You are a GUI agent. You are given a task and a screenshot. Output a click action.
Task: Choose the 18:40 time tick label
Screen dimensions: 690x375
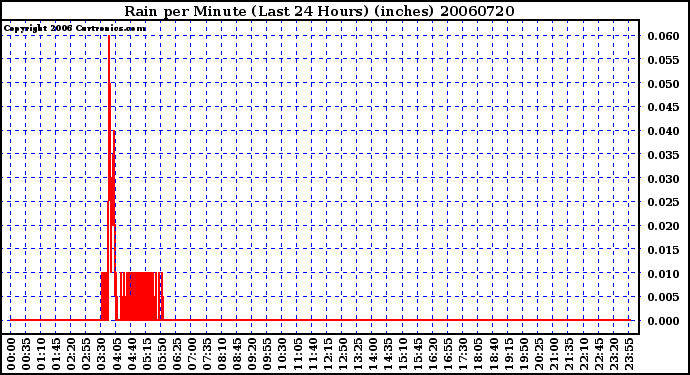[x=493, y=354]
